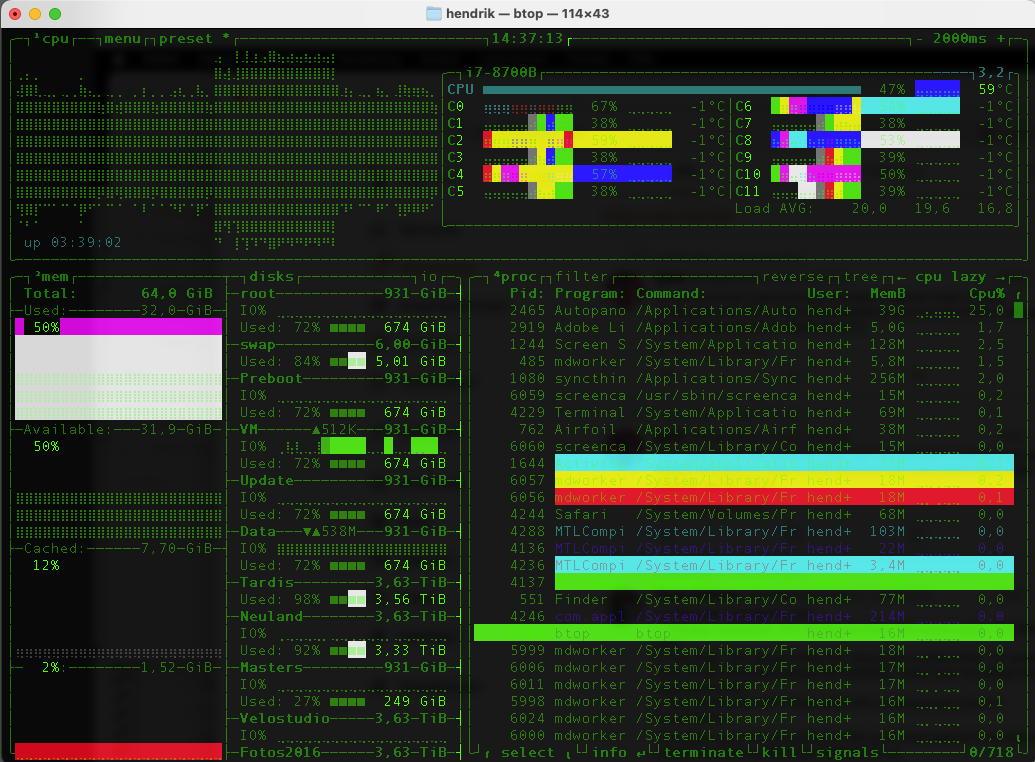Select the Adobe Li process row
Screen dimensions: 1035x762
pos(744,328)
